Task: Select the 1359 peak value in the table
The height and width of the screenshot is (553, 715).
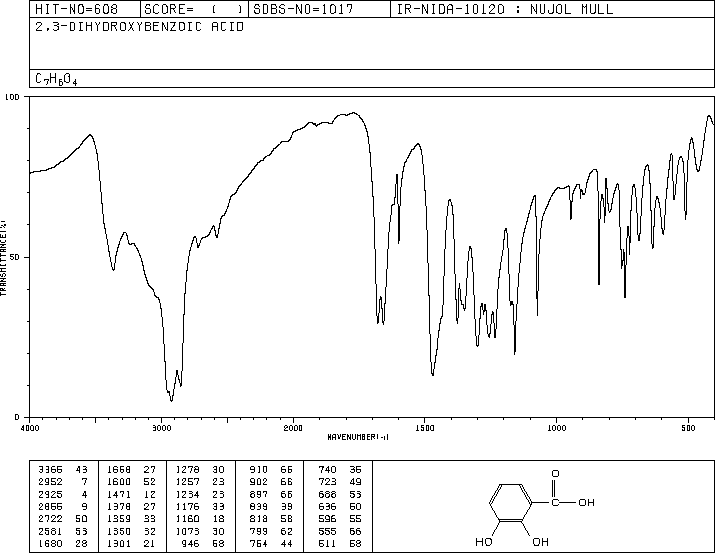Action: [119, 519]
